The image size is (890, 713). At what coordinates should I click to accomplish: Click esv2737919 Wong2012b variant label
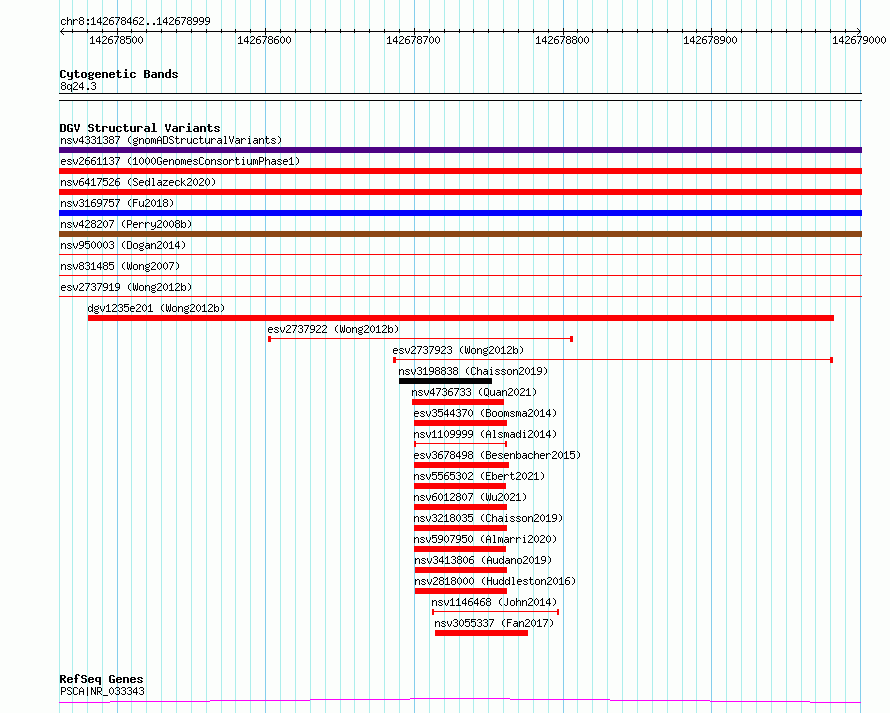[126, 287]
